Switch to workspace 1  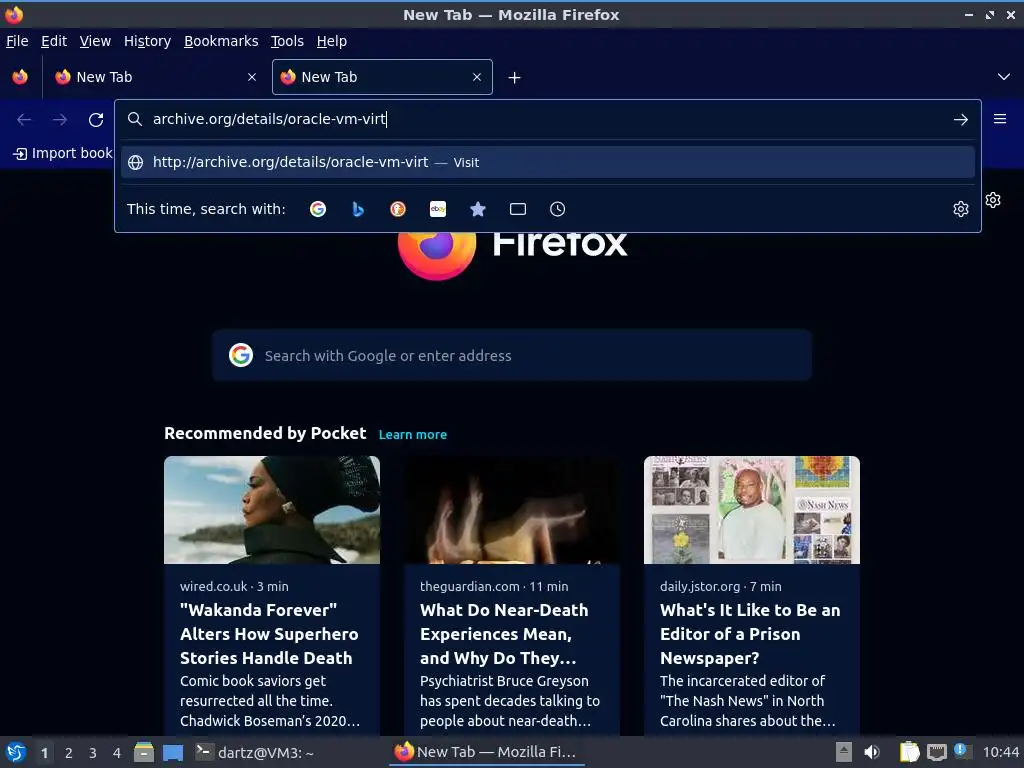point(44,753)
